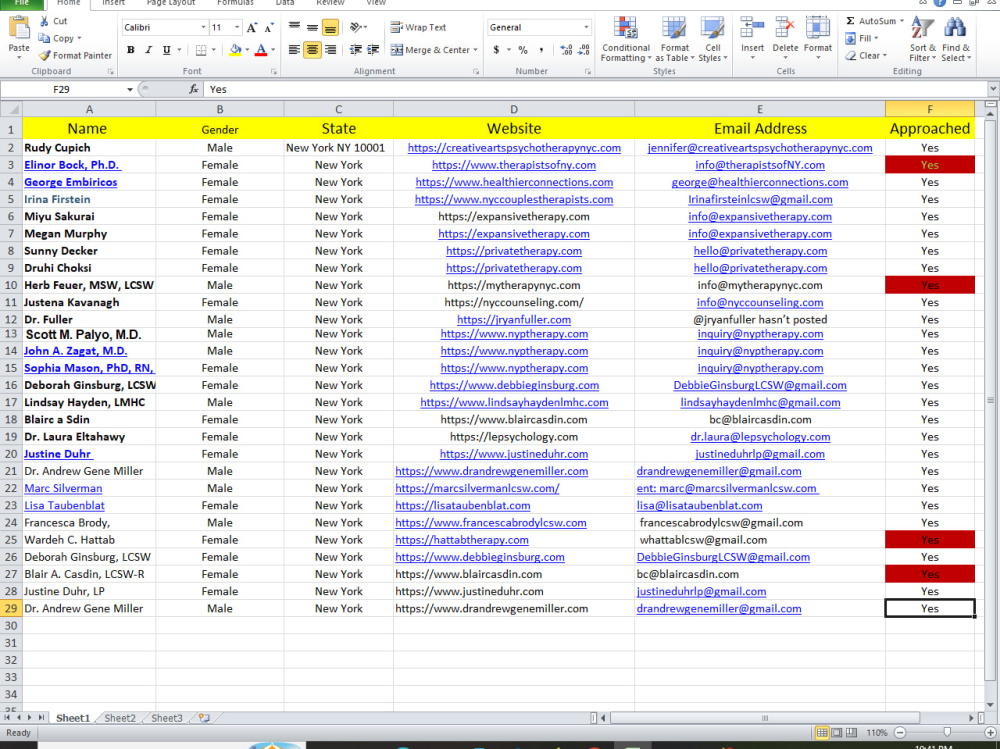Screen dimensions: 1000x749
Task: Apply Accounting dollar number format
Action: [x=496, y=50]
